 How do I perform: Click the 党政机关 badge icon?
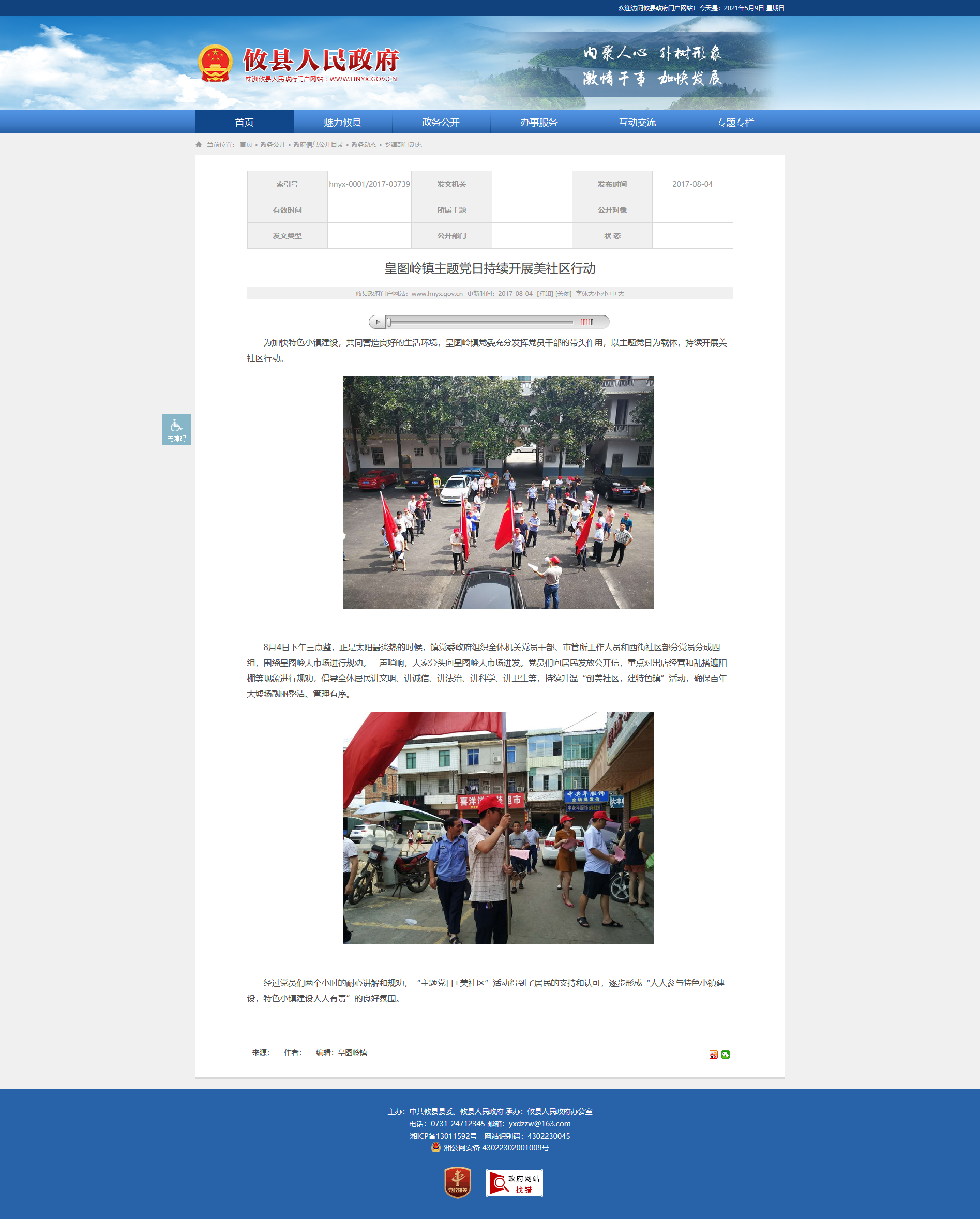(458, 1183)
